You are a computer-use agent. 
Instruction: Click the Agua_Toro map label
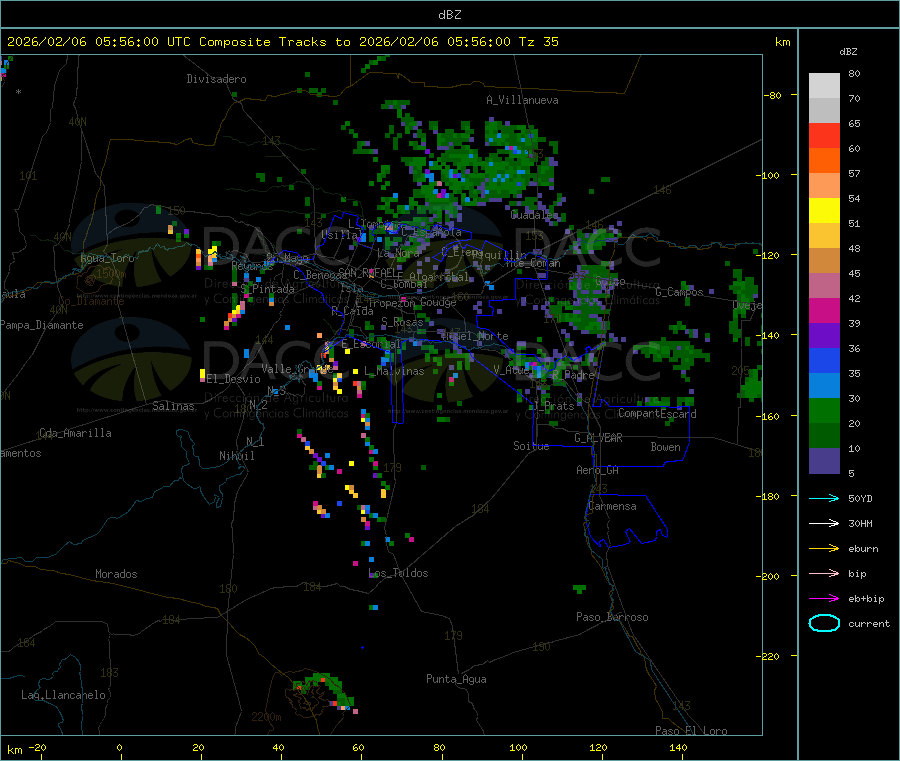[107, 258]
